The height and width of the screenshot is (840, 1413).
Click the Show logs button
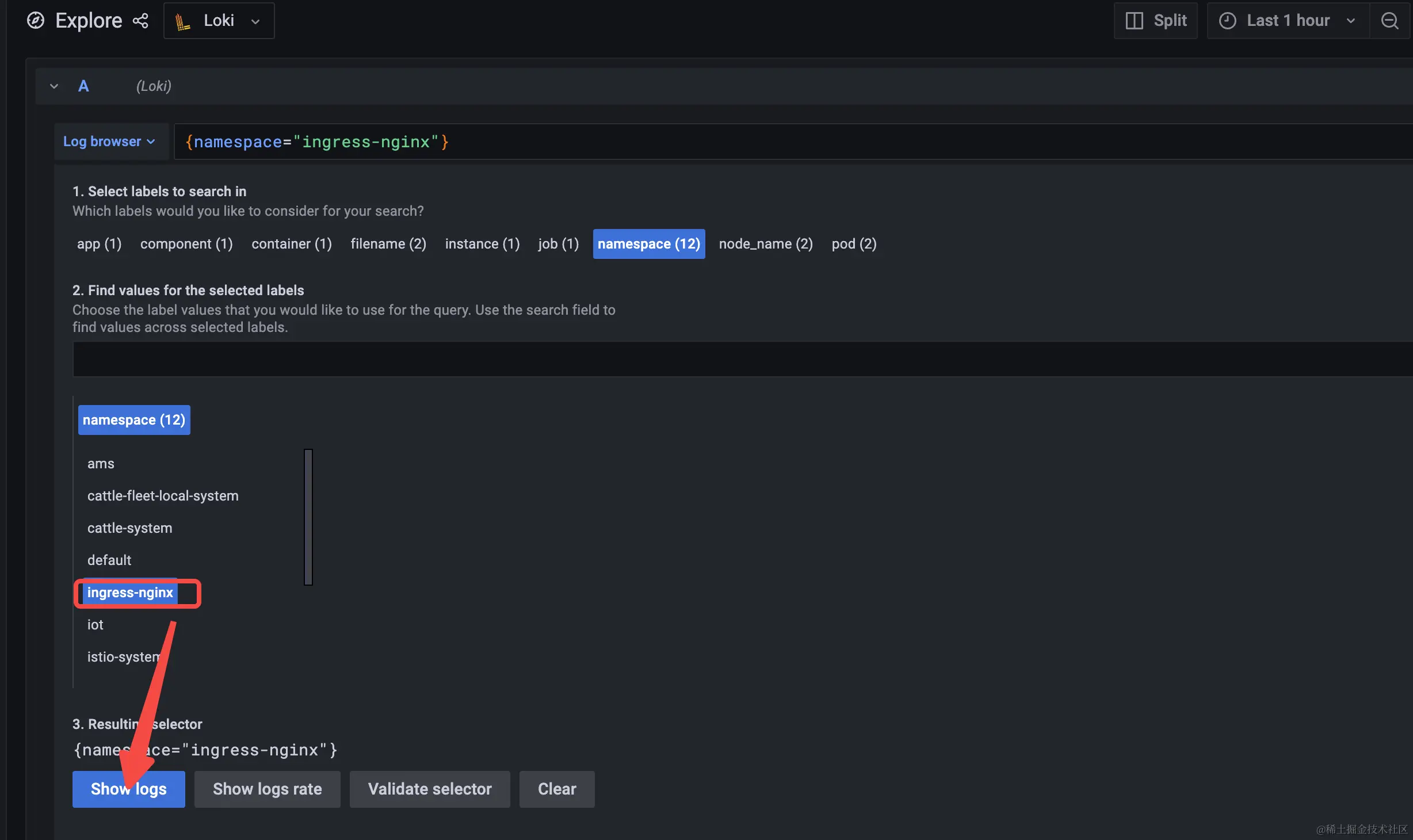[x=129, y=789]
